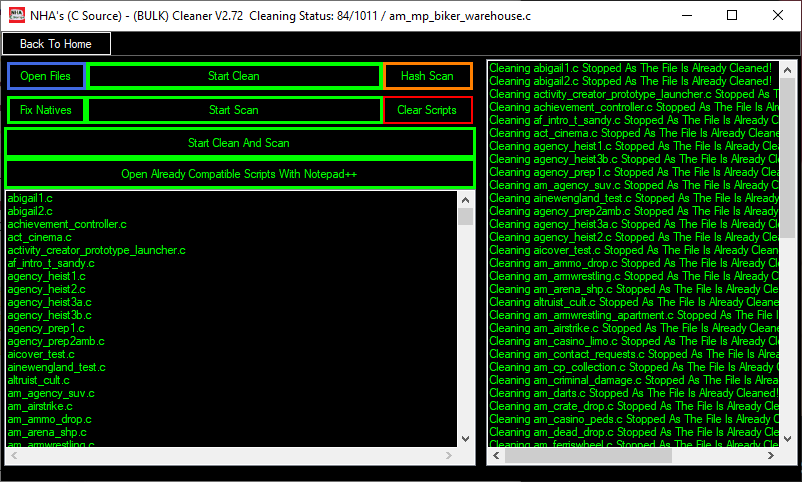Click log panel horizontal scroll right arrow

(771, 455)
